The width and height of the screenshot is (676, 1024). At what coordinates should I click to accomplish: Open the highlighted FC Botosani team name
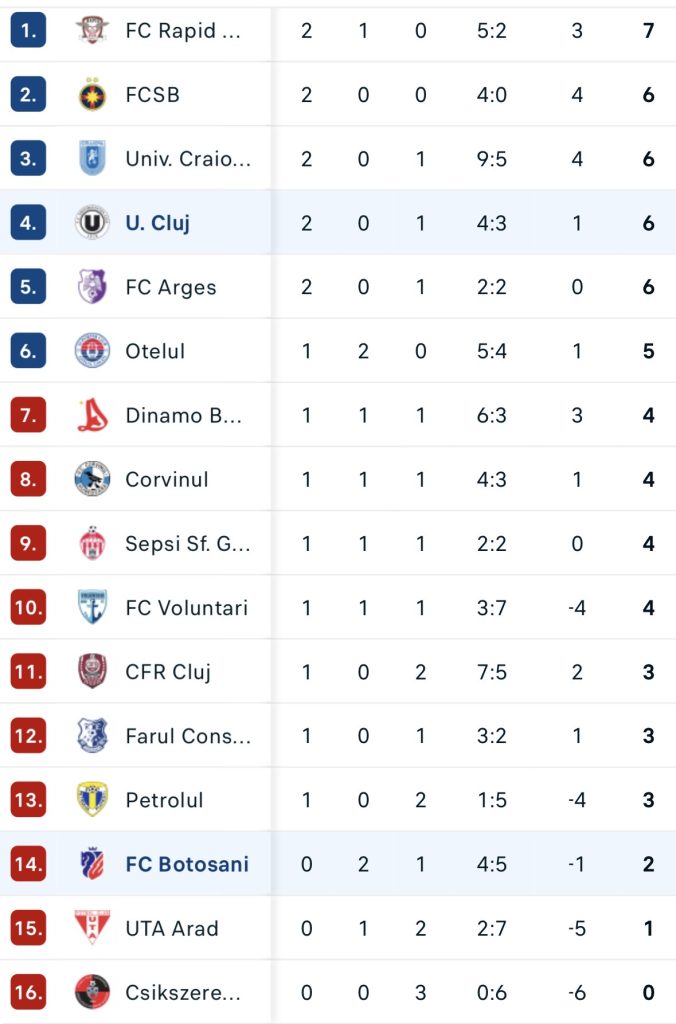187,864
